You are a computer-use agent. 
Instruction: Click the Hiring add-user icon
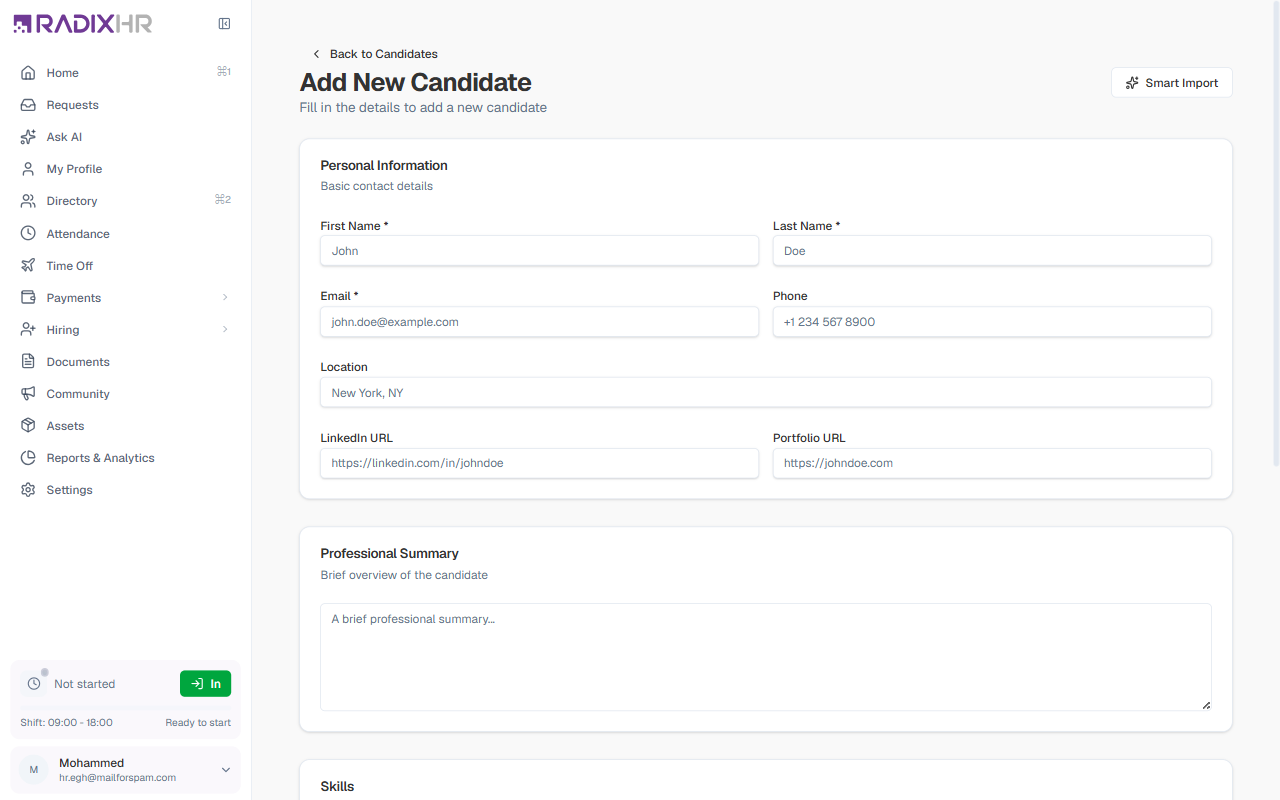(x=28, y=330)
